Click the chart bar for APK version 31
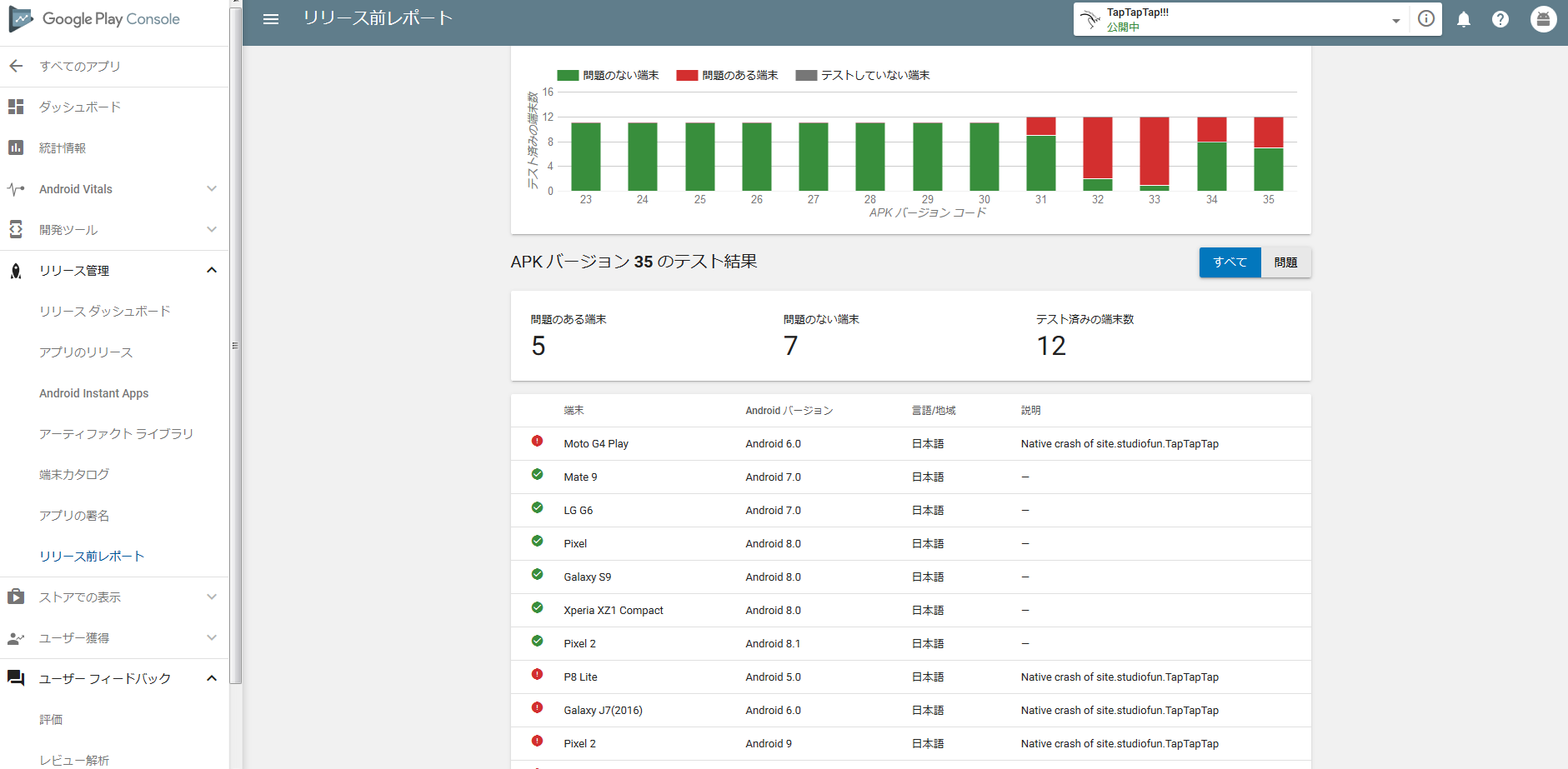Screen dimensions: 1568x769 tap(1041, 154)
